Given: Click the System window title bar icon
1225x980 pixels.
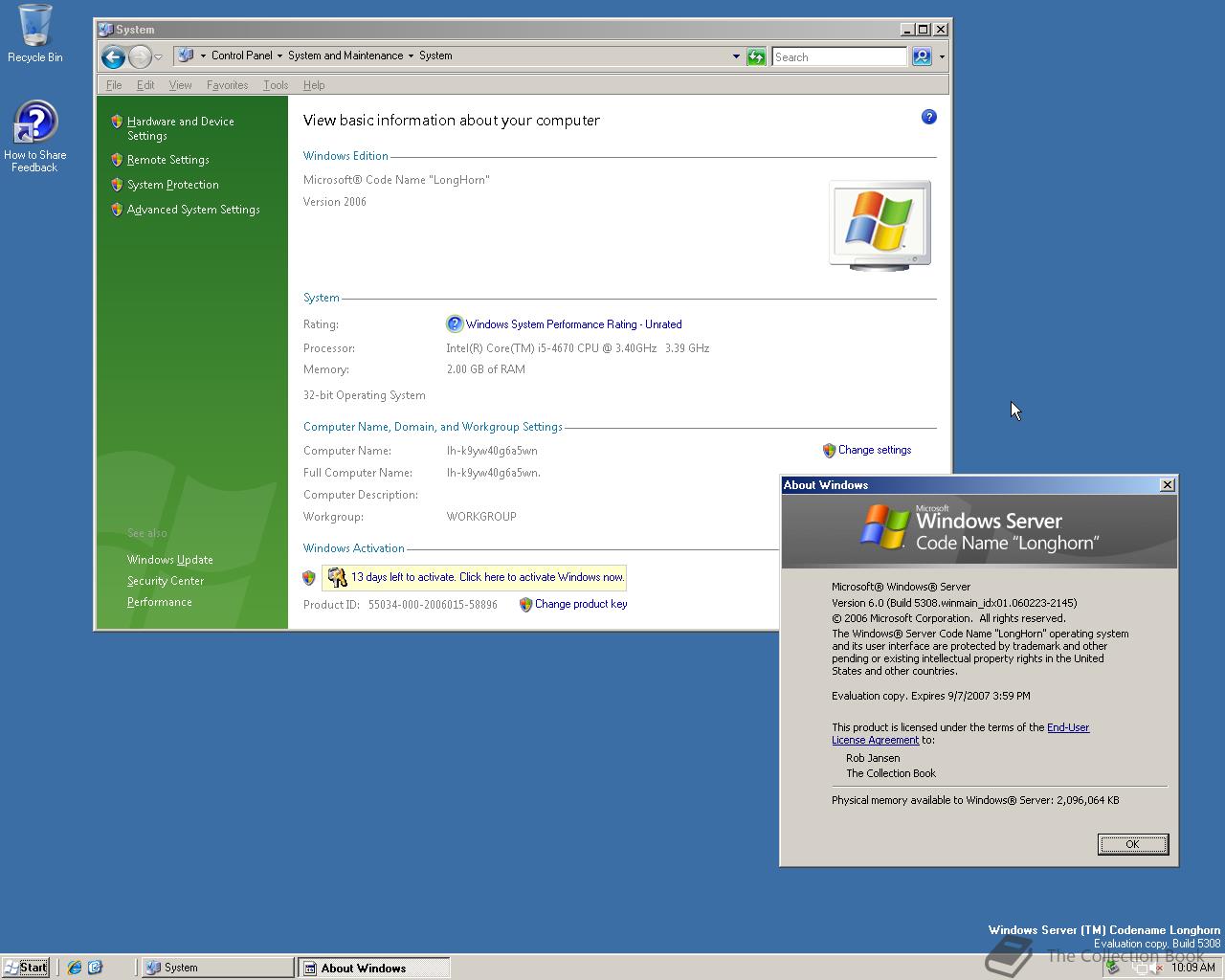Looking at the screenshot, I should click(x=105, y=30).
